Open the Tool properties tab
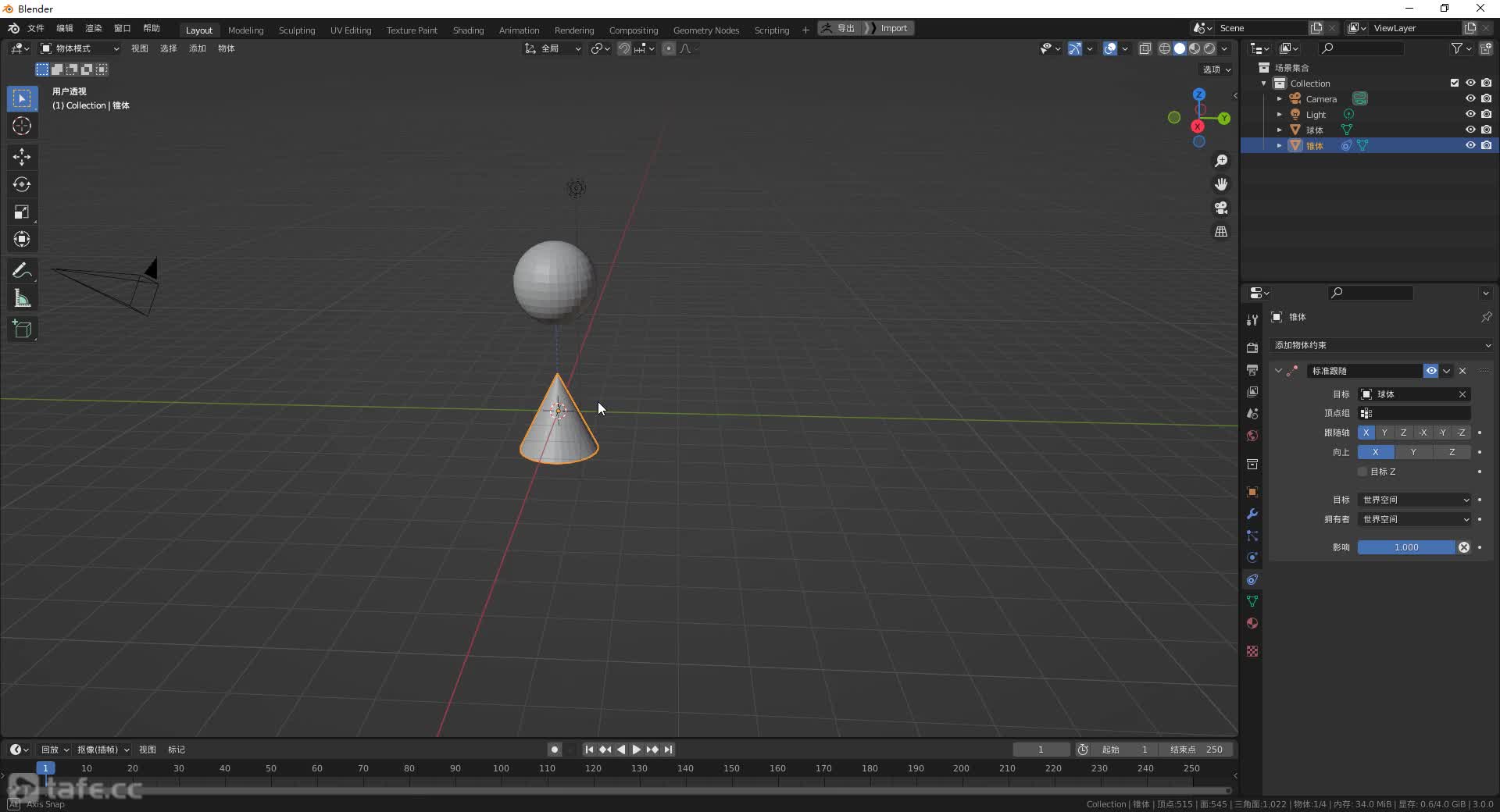 click(x=1252, y=319)
